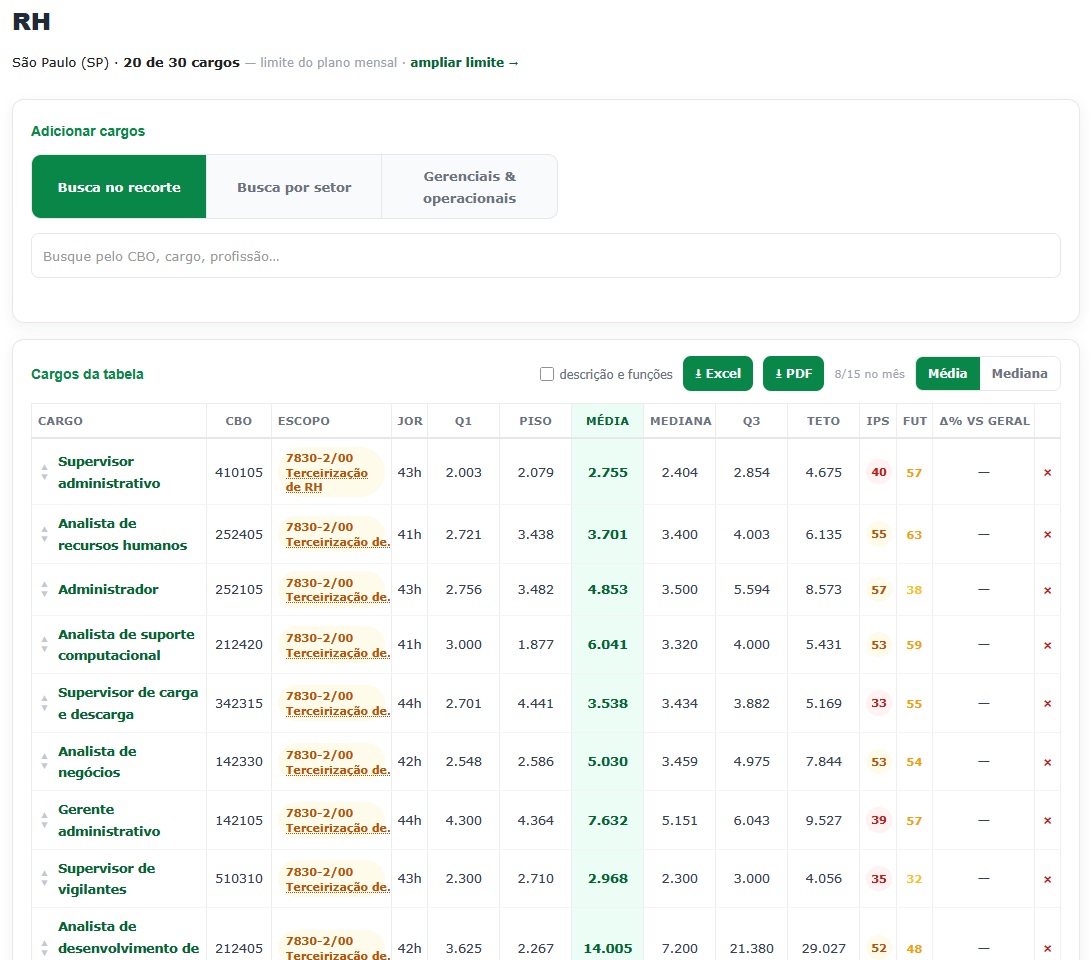Open Analista de suporte computacional link
The height and width of the screenshot is (960, 1089).
coord(126,645)
